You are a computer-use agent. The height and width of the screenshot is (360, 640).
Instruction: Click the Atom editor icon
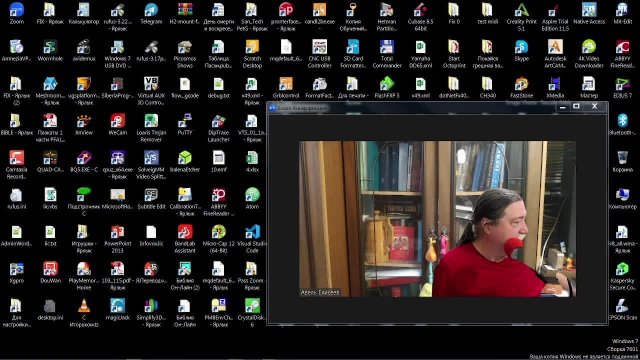[x=252, y=198]
